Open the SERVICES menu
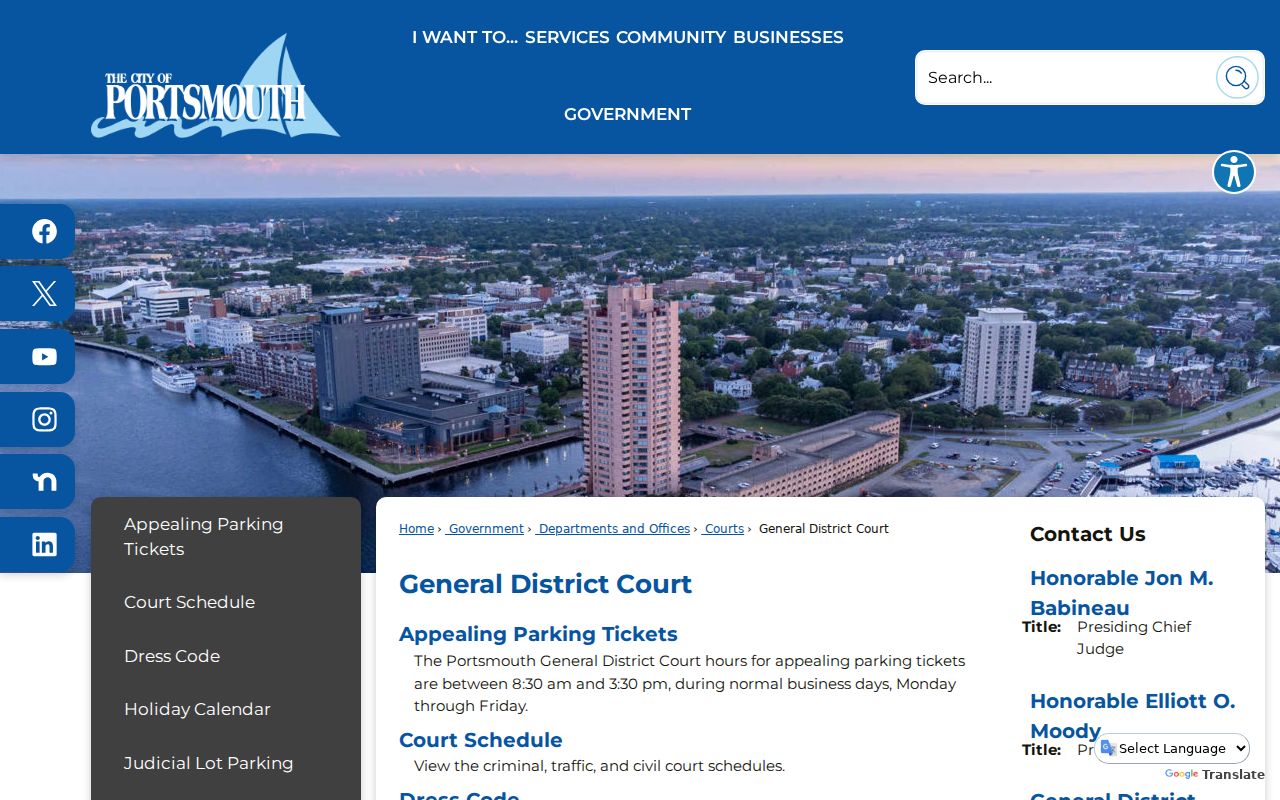Screen dimensions: 1280x800 (x=567, y=37)
